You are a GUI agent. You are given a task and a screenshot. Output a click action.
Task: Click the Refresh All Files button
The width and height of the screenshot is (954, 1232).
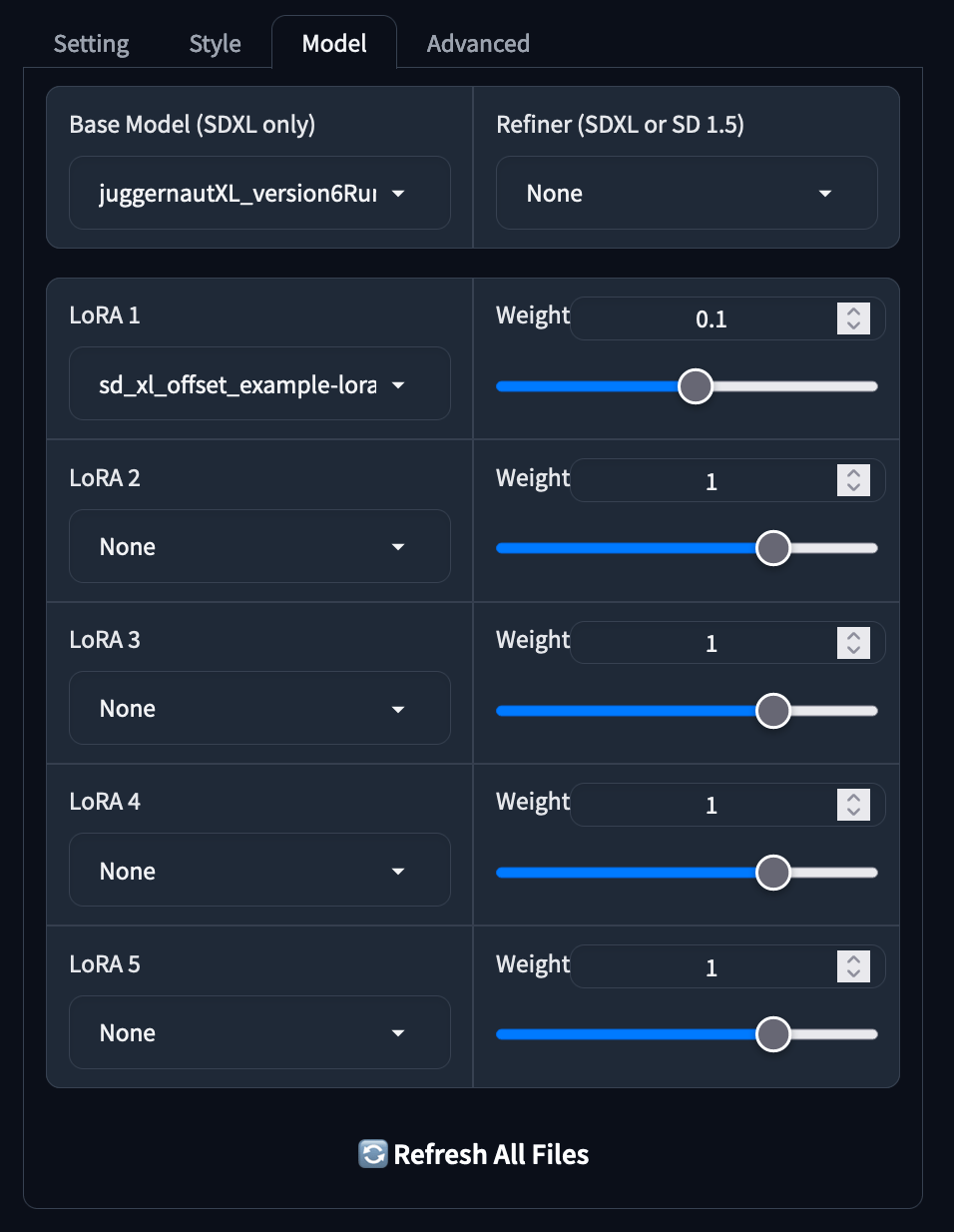pos(473,1154)
